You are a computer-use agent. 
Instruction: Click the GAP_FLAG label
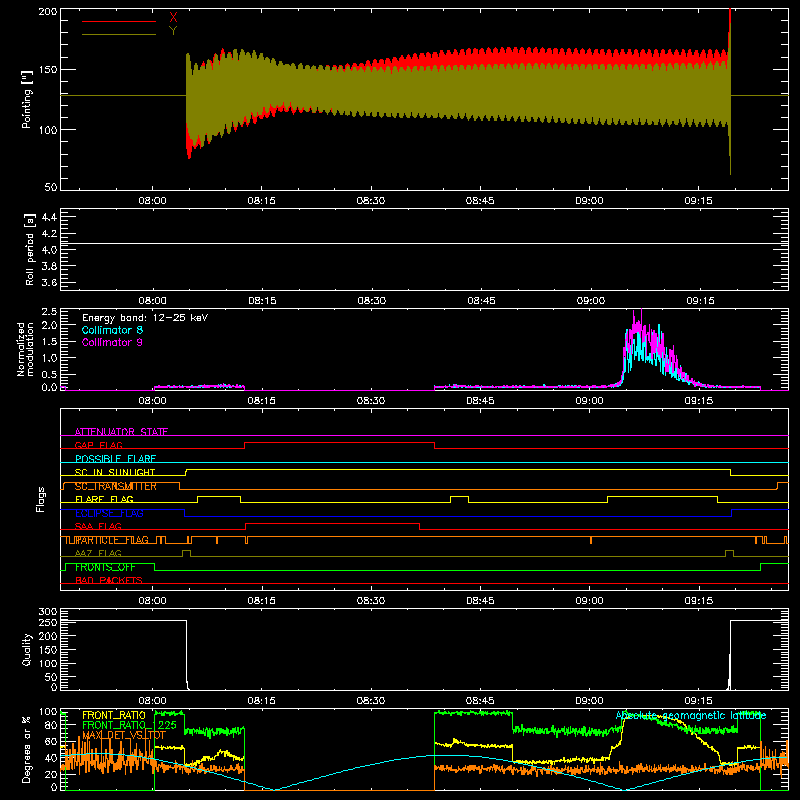[98, 445]
